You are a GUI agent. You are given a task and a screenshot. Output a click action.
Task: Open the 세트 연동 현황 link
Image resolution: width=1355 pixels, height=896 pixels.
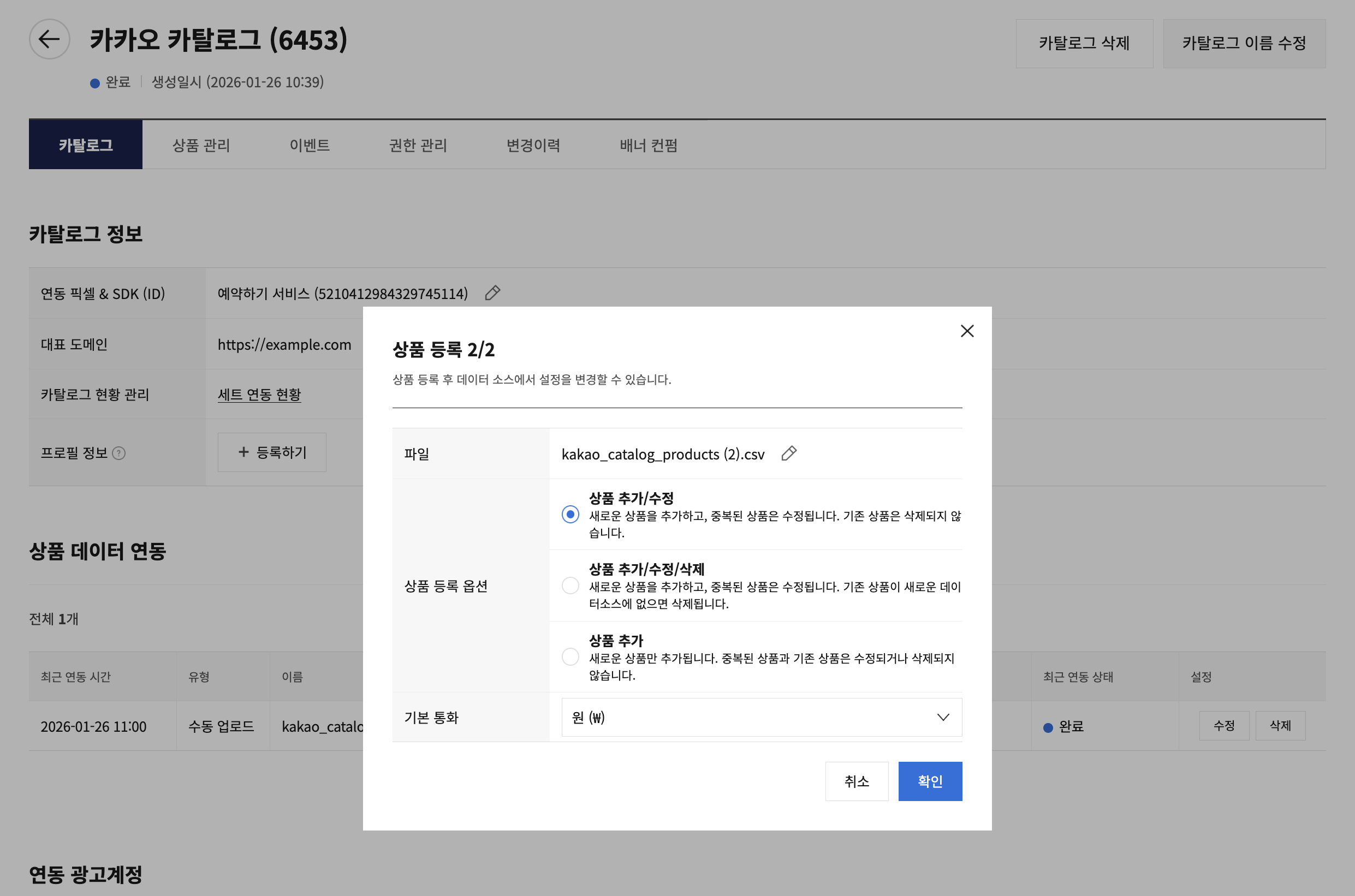[259, 395]
